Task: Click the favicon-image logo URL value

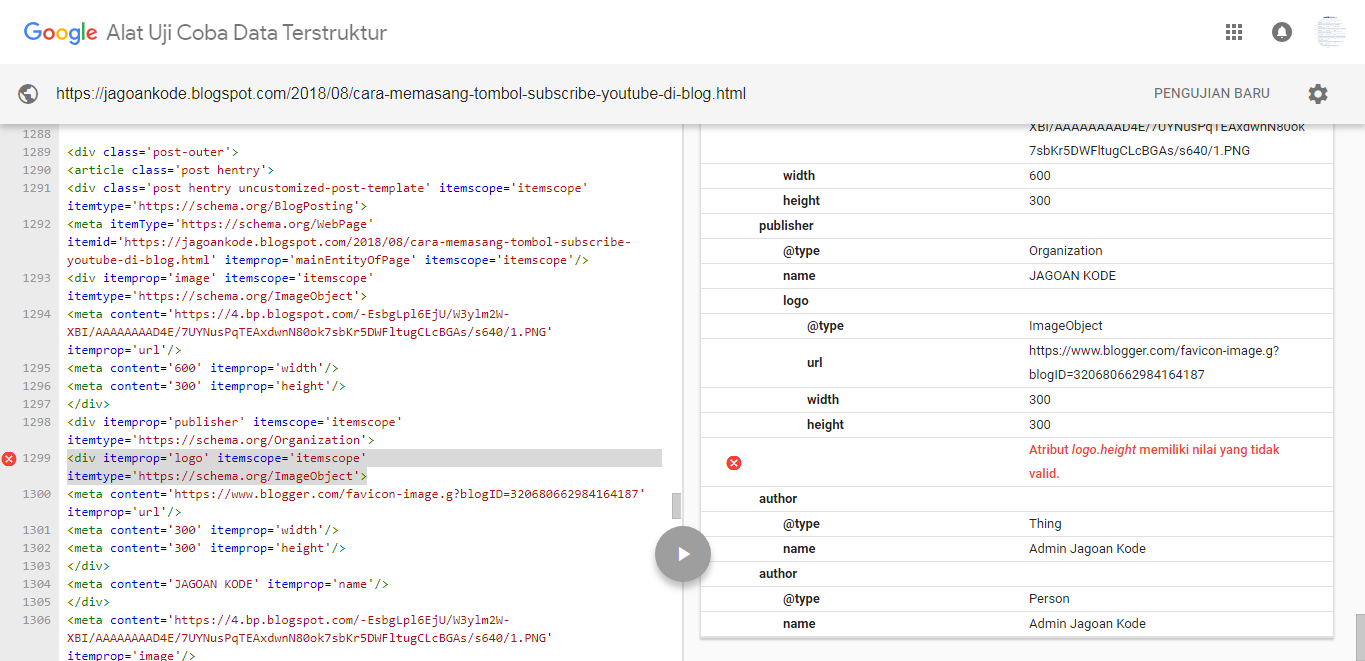Action: point(1153,363)
